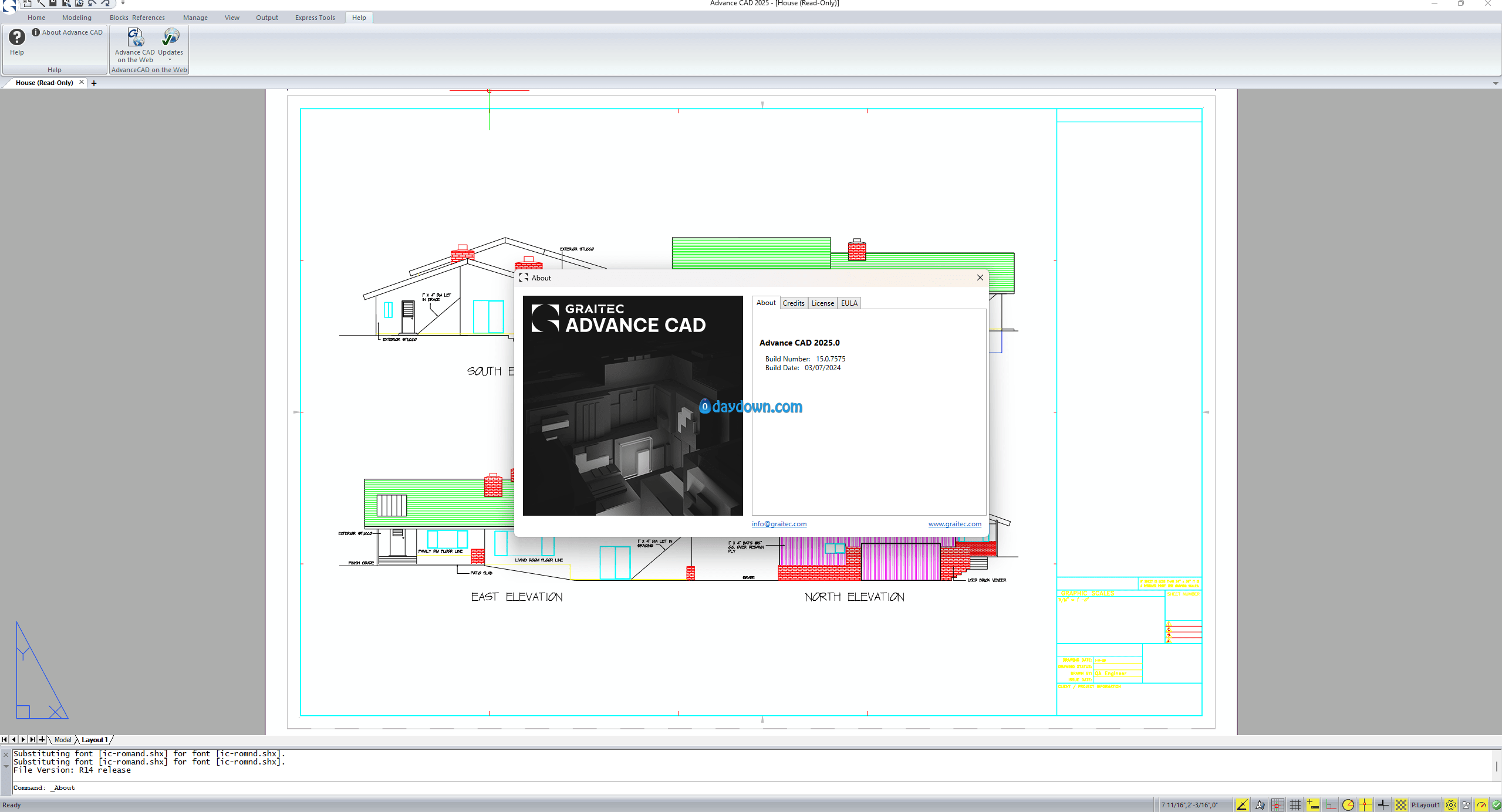This screenshot has height=812, width=1502.
Task: Switch to the Home ribbon tab
Action: pyautogui.click(x=36, y=18)
